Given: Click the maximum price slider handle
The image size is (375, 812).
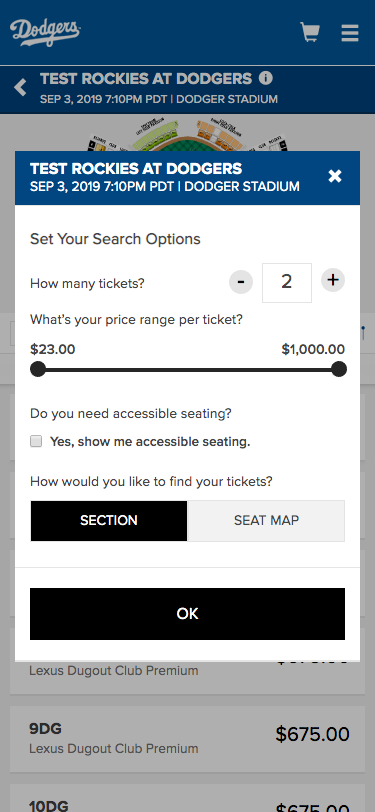Looking at the screenshot, I should 339,370.
